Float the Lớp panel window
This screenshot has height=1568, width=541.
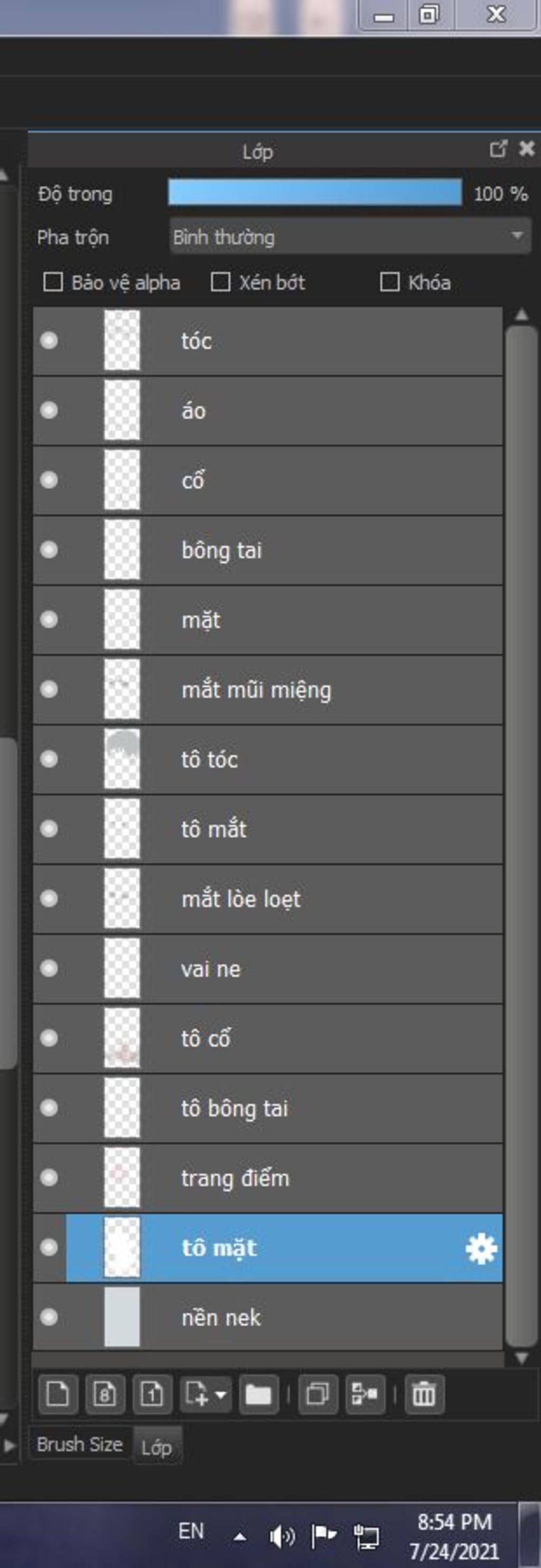498,149
